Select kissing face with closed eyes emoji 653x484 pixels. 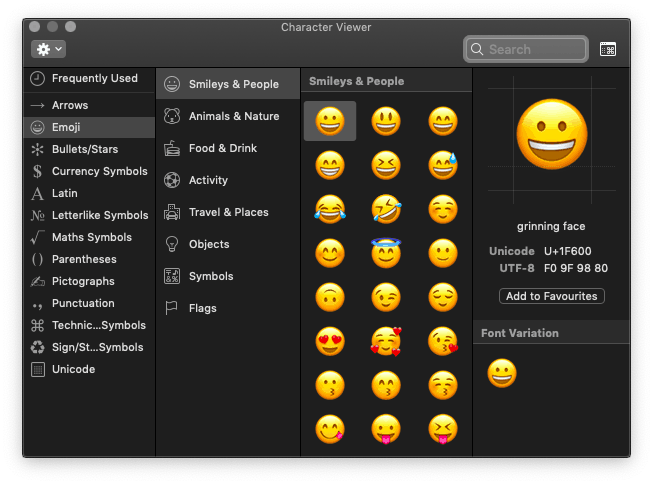pyautogui.click(x=443, y=385)
